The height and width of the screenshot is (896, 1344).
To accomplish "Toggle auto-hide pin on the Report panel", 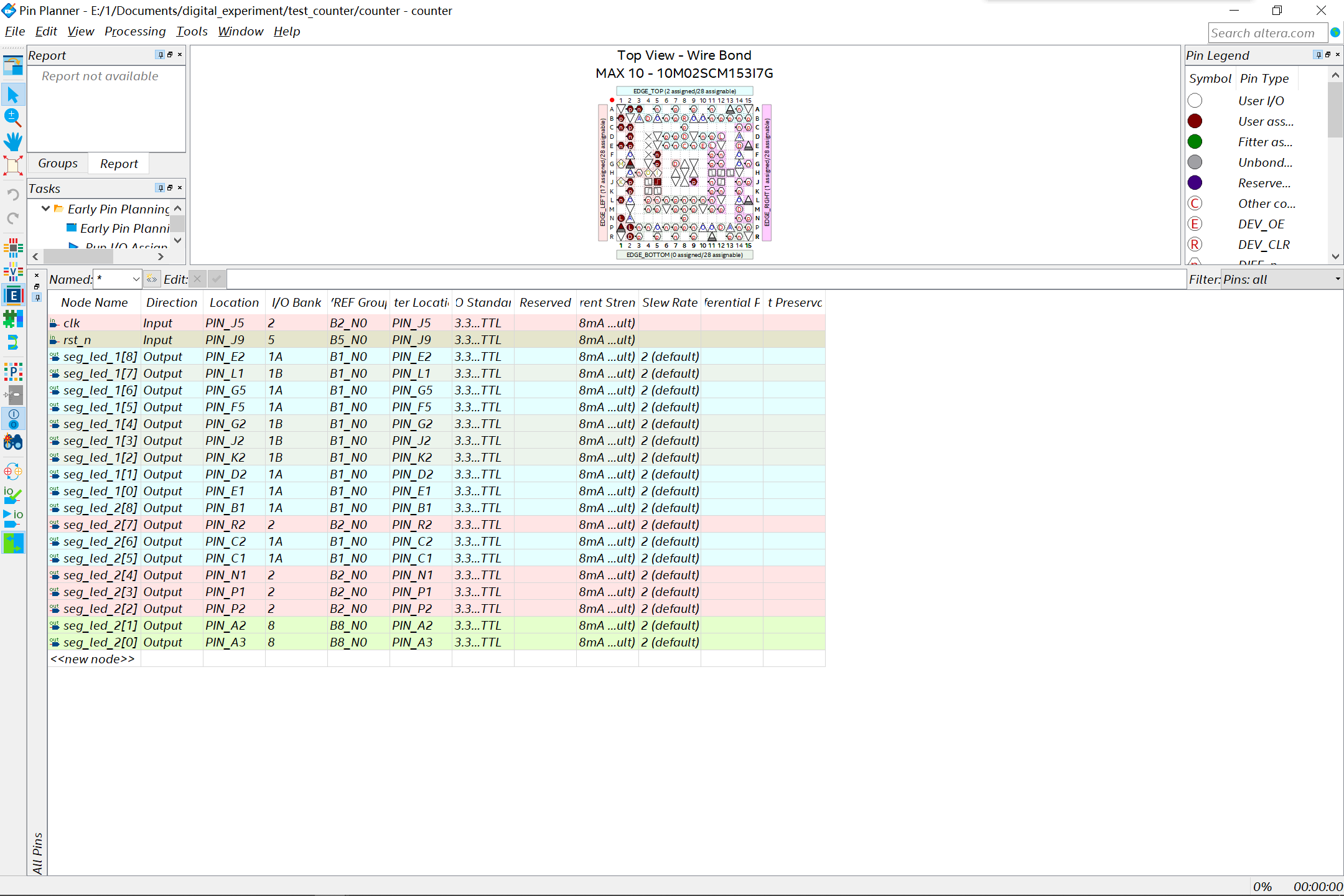I will click(160, 55).
